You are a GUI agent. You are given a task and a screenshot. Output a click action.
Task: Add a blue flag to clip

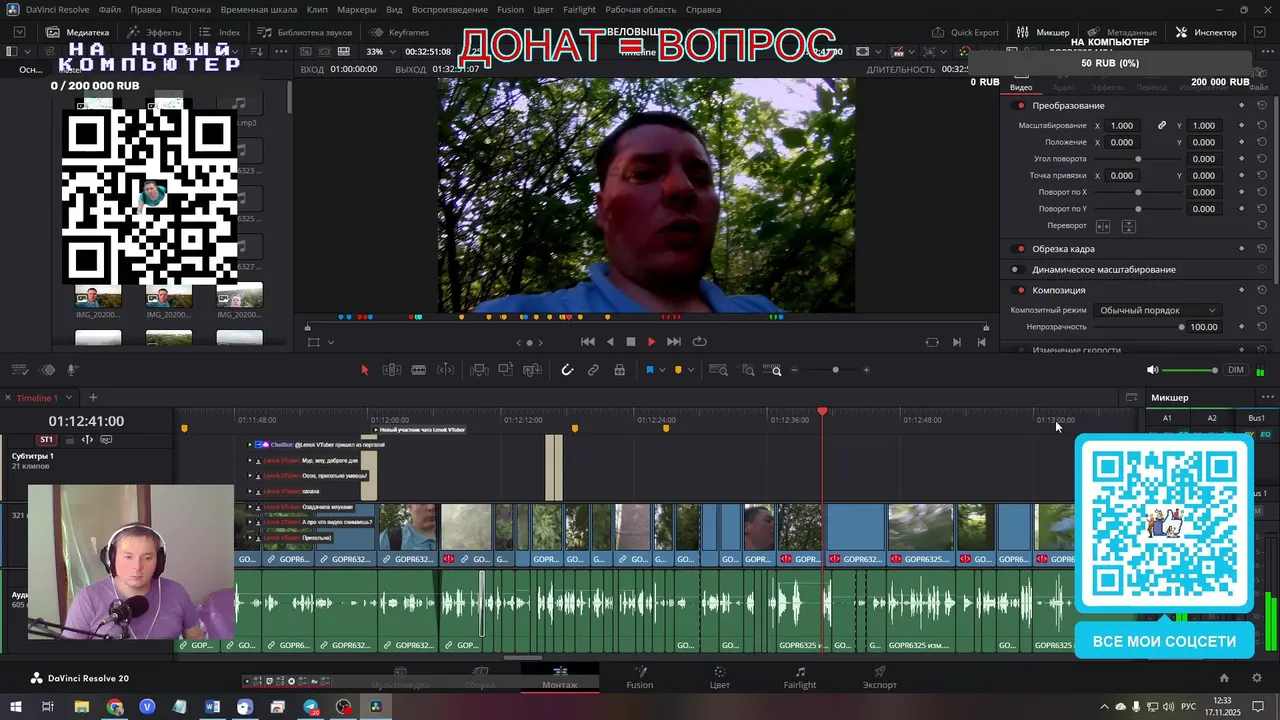click(649, 370)
